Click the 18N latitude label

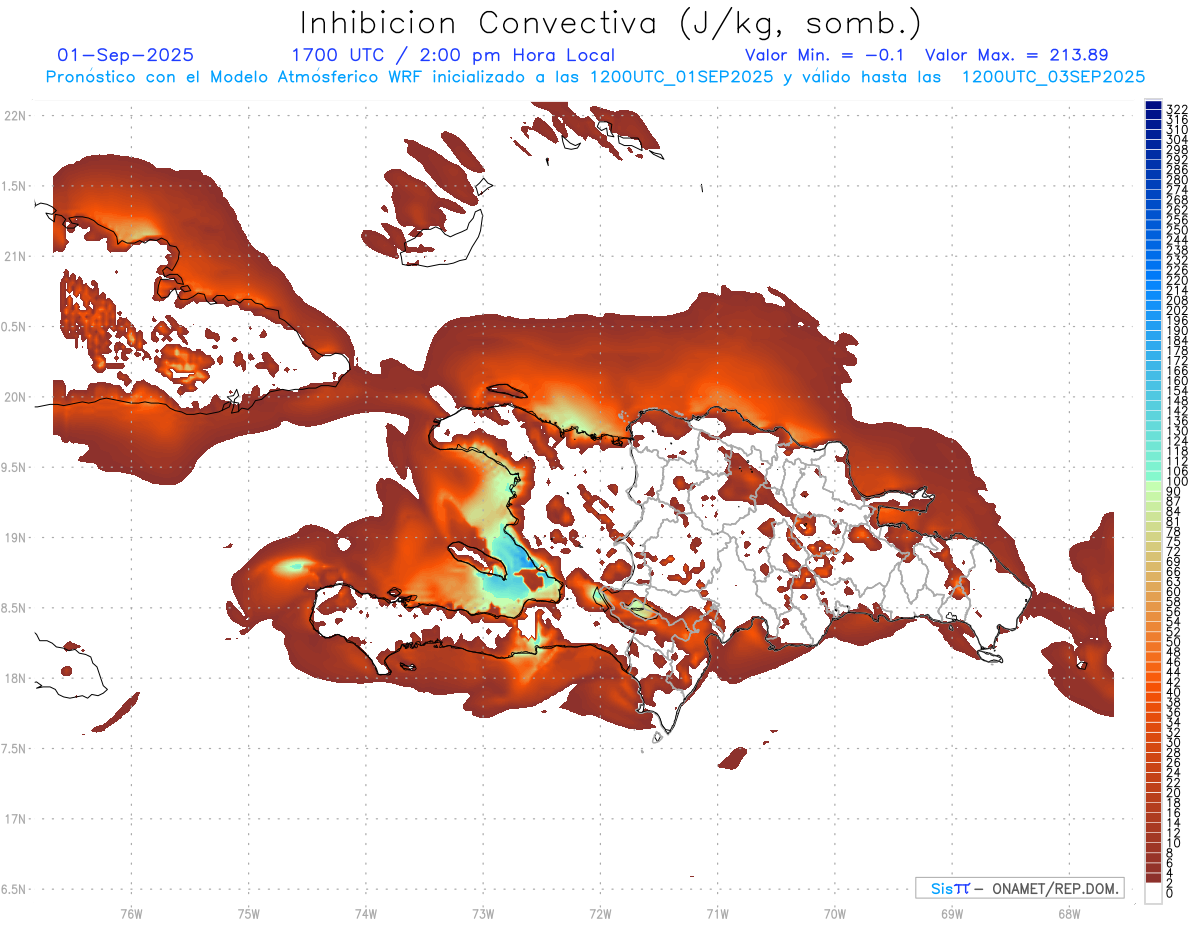(x=15, y=678)
